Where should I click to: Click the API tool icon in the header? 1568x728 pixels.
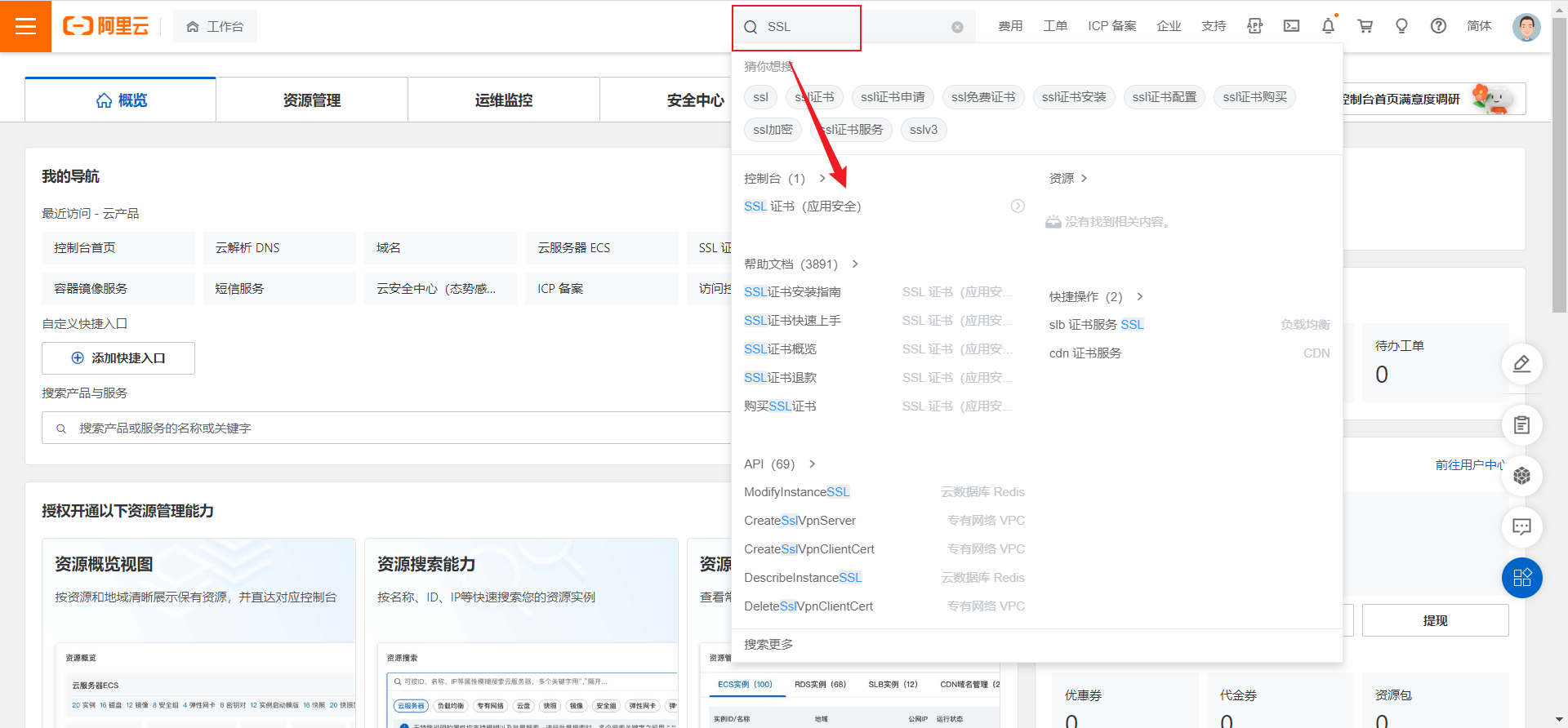[x=1254, y=26]
